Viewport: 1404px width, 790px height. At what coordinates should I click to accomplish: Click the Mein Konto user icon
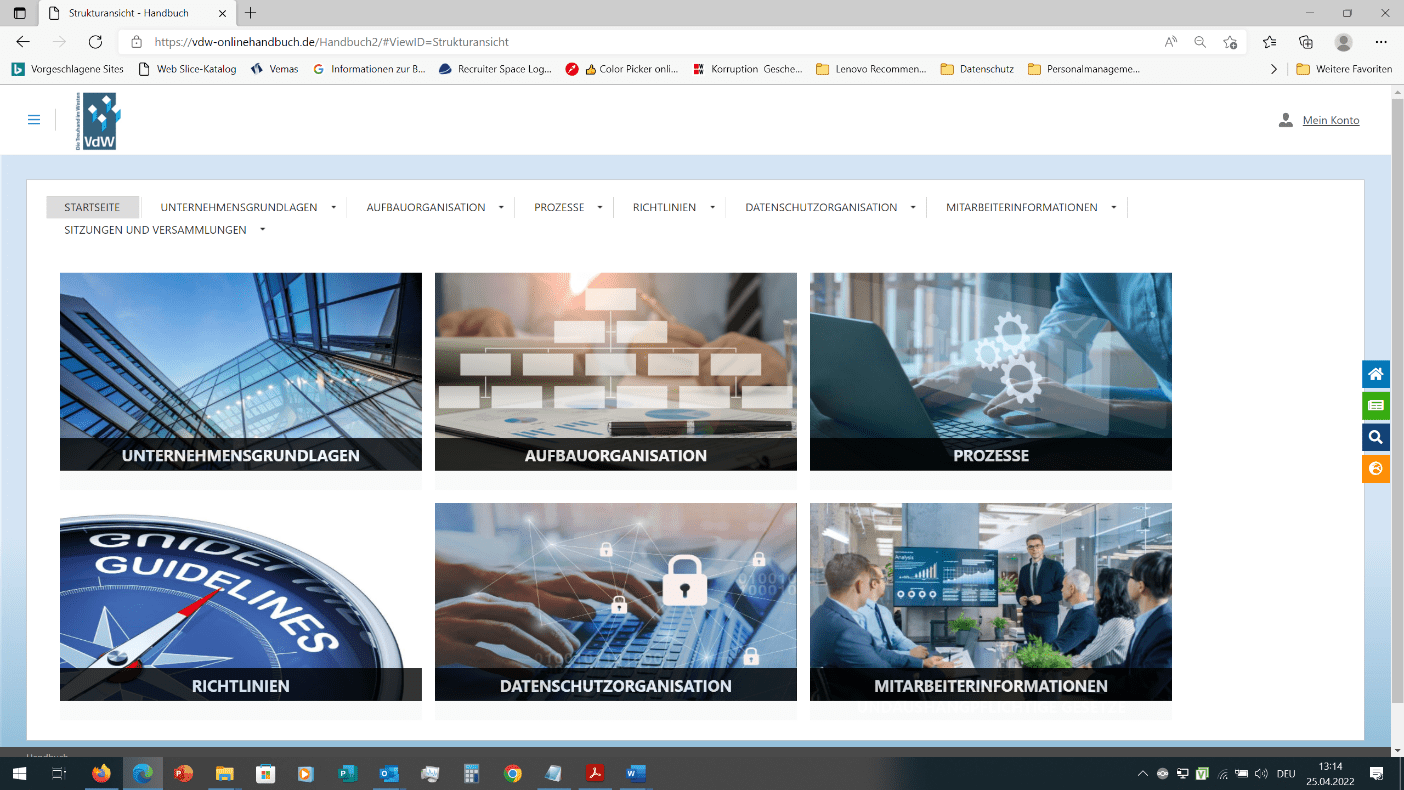click(1285, 120)
